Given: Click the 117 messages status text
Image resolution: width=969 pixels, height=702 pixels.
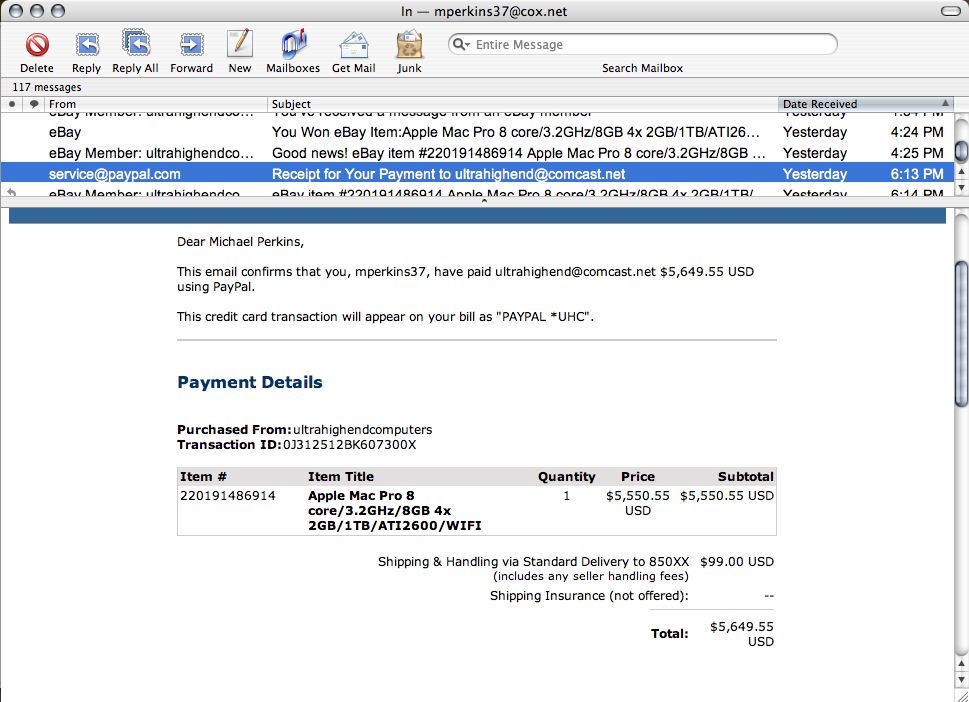Looking at the screenshot, I should (47, 87).
